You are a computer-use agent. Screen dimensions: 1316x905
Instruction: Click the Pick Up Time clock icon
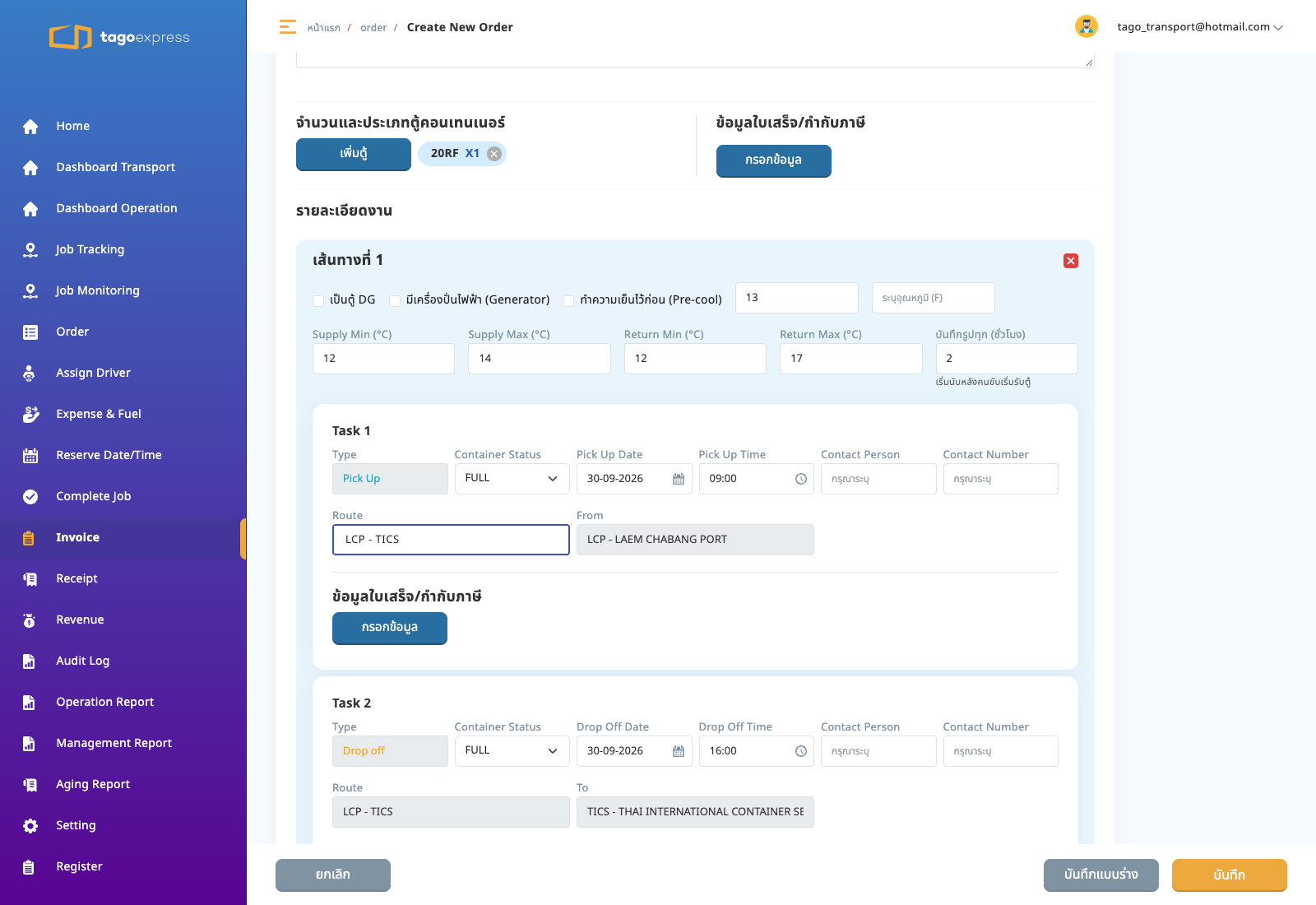800,479
